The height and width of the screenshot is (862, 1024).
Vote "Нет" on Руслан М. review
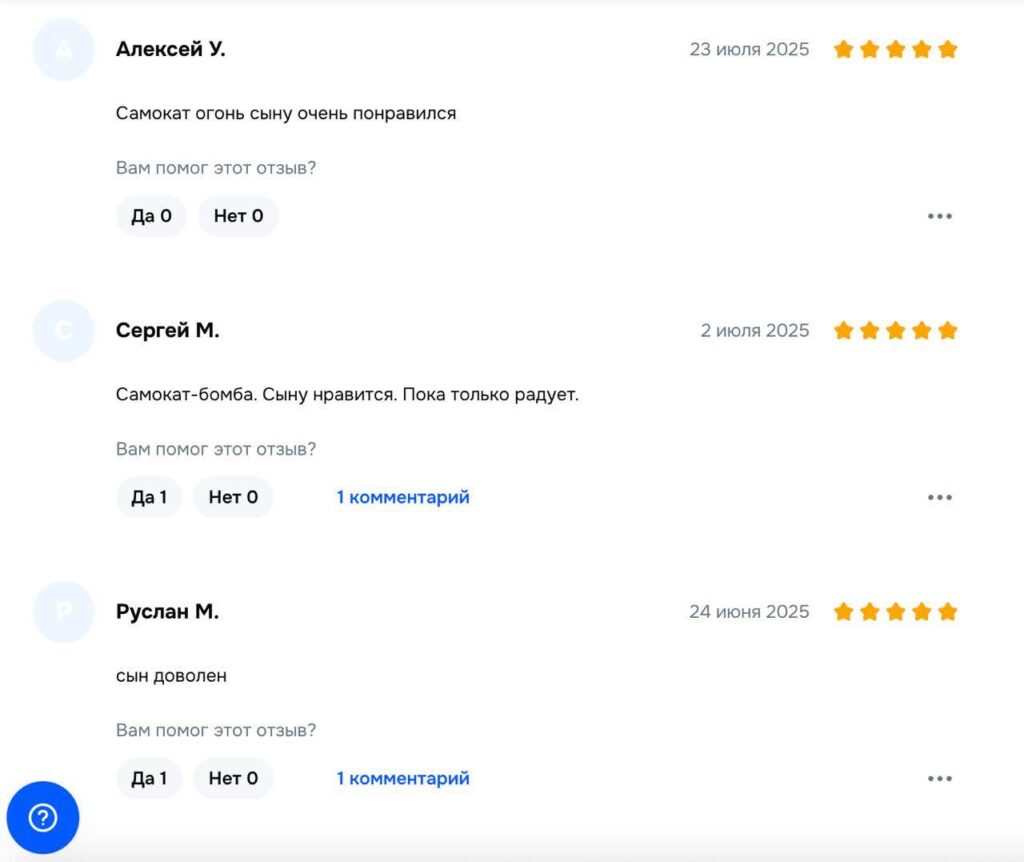coord(233,778)
